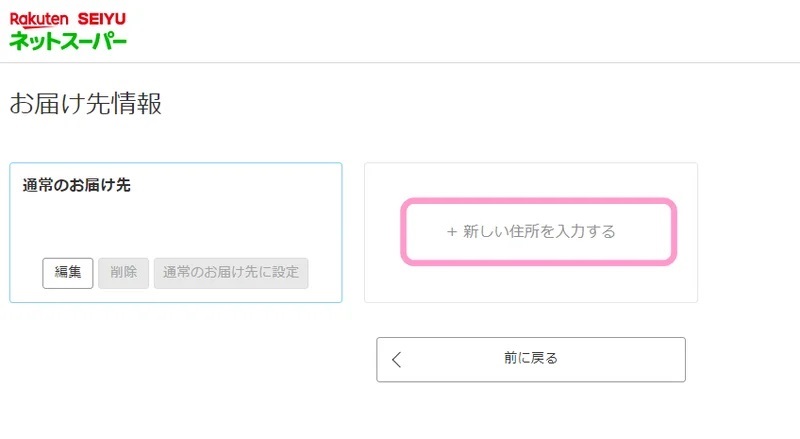Click the 前に戻る text label

(531, 358)
